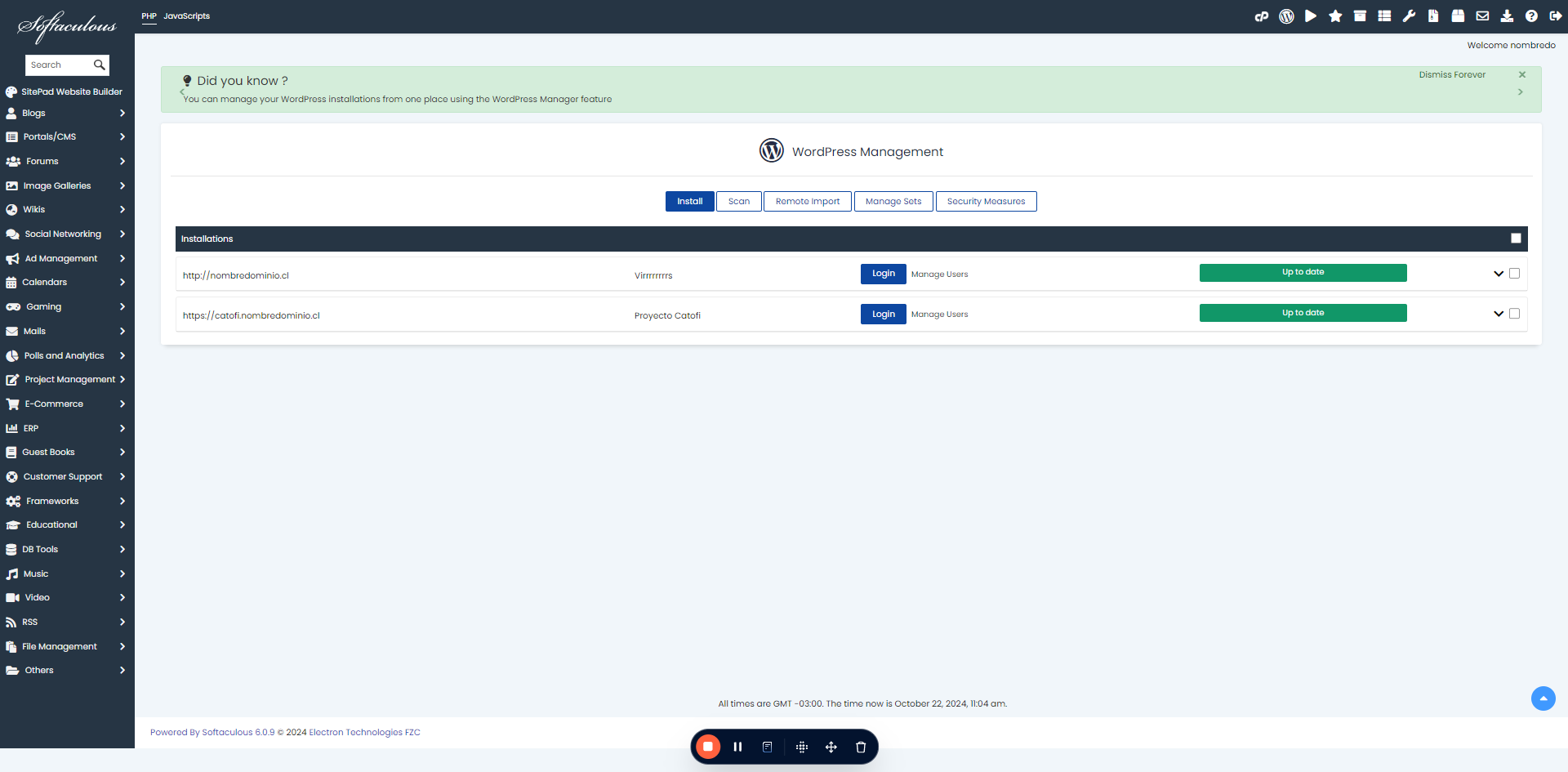The image size is (1568, 772).
Task: Check the box for catofi.nombredominio.cl installation
Action: pos(1514,314)
